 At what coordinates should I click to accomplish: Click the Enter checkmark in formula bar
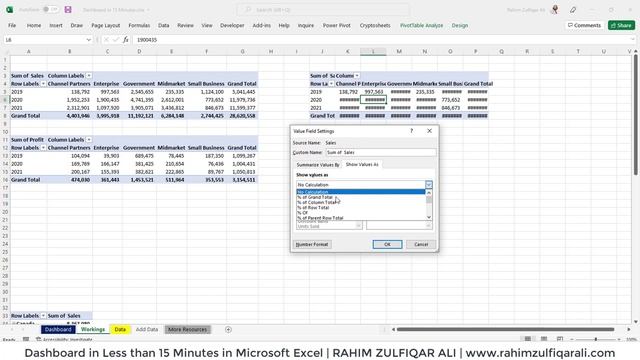(x=116, y=40)
